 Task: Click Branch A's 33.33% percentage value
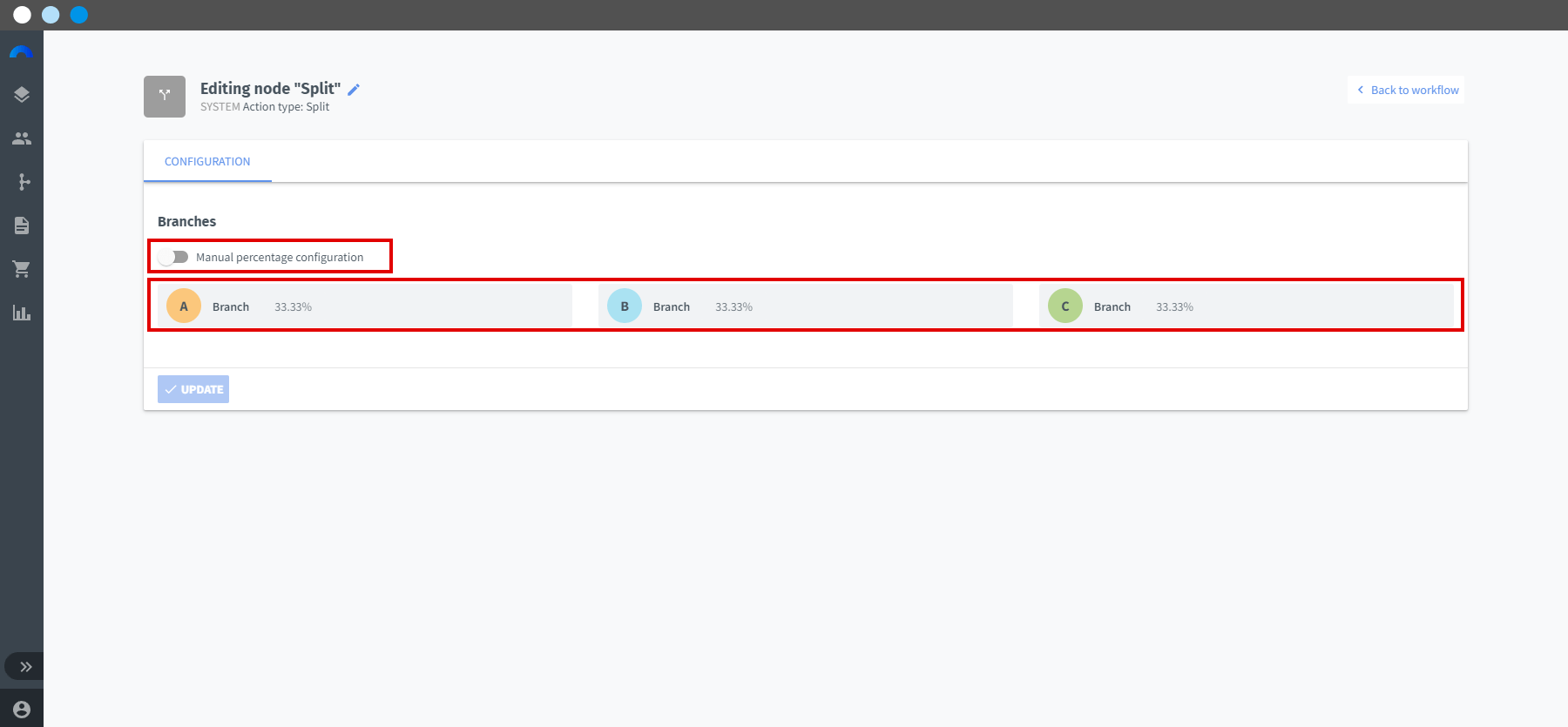point(294,307)
